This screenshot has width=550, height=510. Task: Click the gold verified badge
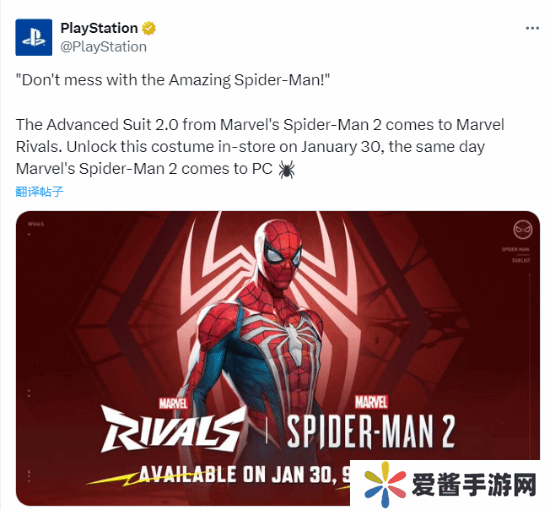(149, 28)
